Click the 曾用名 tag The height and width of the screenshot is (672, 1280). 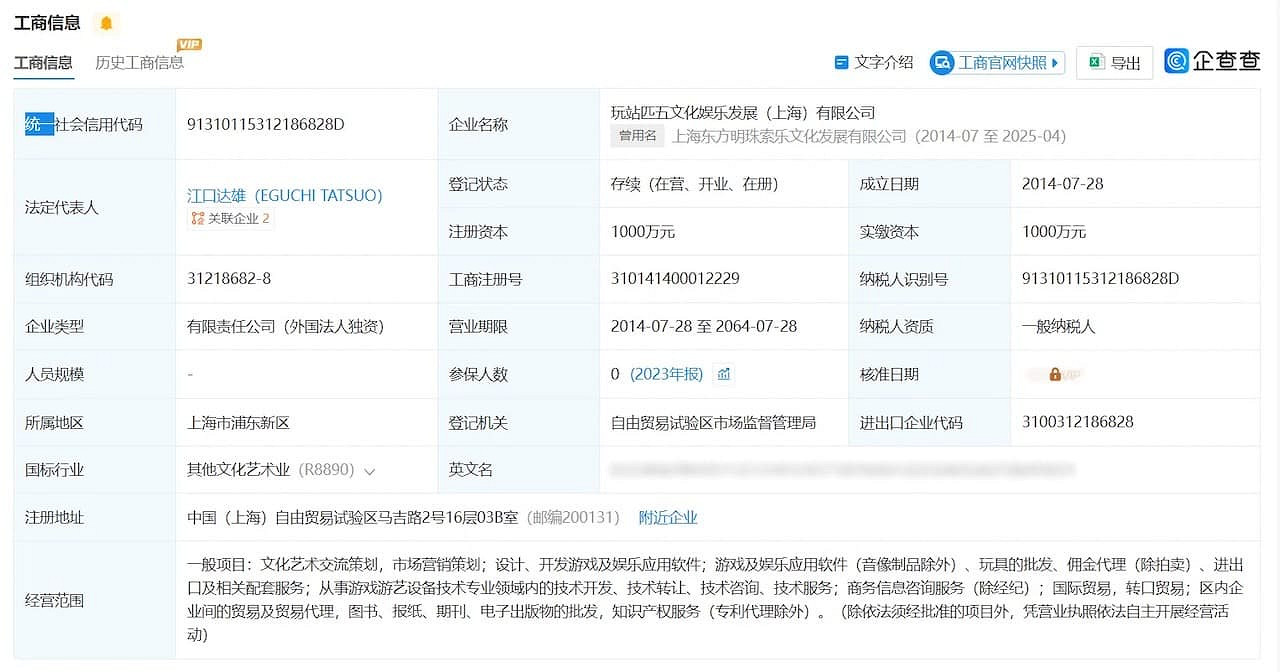click(637, 136)
